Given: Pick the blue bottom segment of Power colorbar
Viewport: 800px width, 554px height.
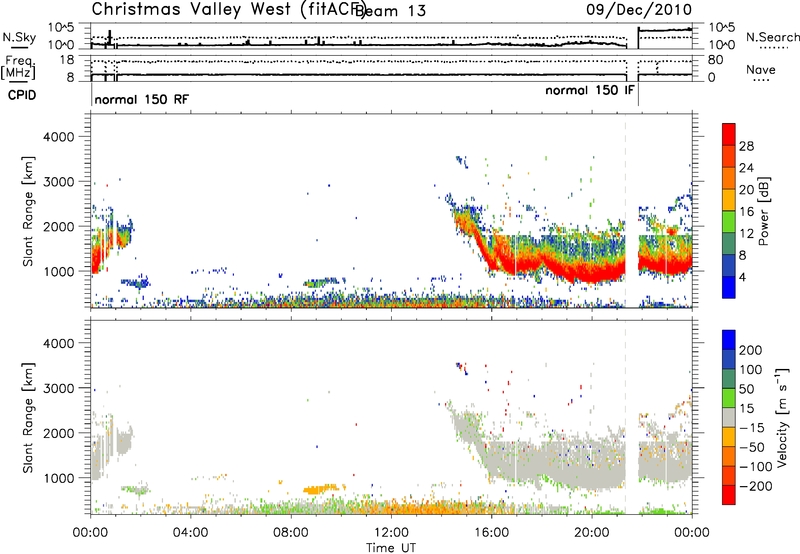Looking at the screenshot, I should [x=729, y=287].
